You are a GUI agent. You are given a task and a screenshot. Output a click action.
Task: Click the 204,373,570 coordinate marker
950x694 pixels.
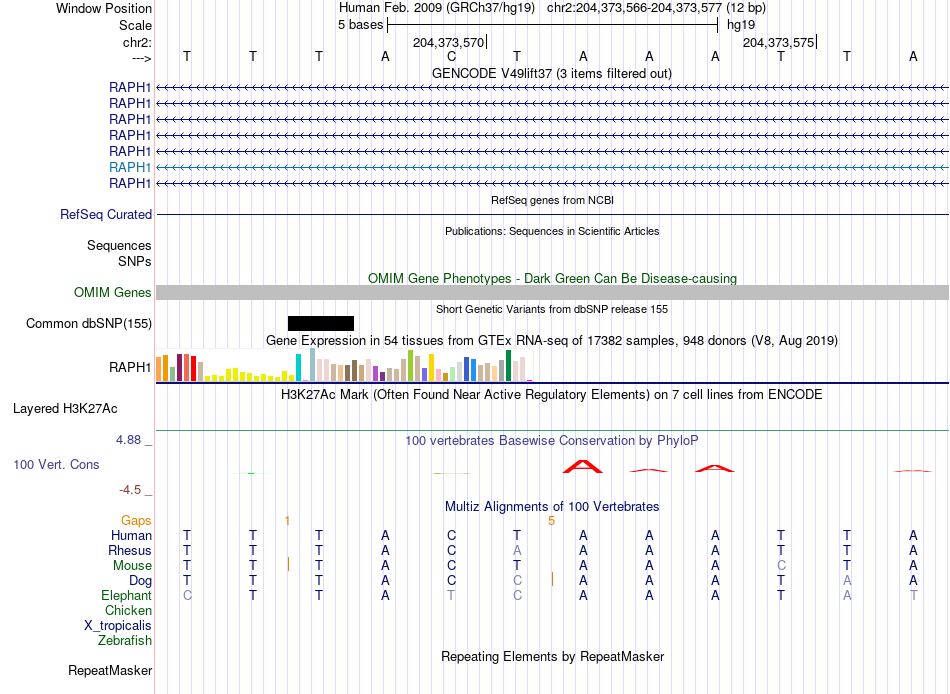pos(449,42)
